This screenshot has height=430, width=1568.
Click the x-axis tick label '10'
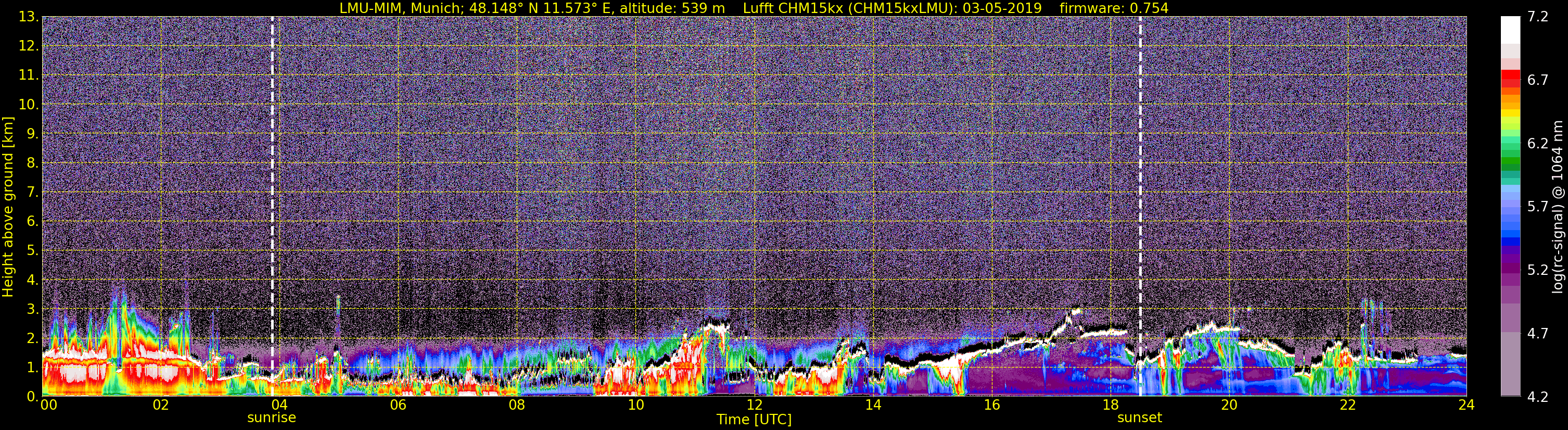[x=635, y=405]
